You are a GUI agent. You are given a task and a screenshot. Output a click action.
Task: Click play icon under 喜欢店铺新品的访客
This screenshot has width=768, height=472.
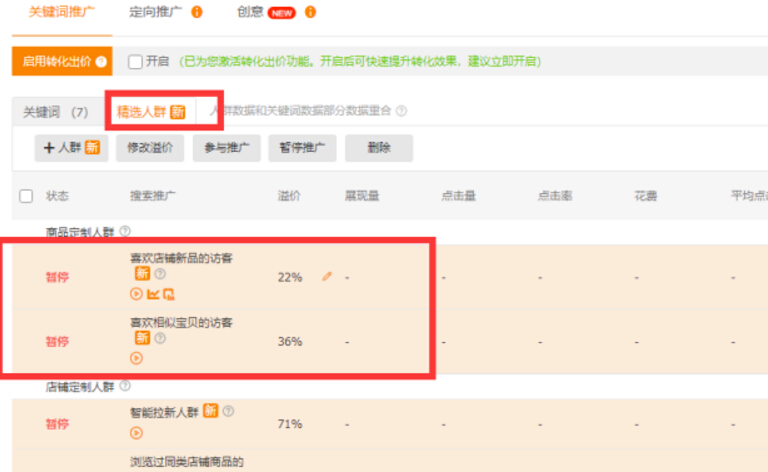(136, 294)
